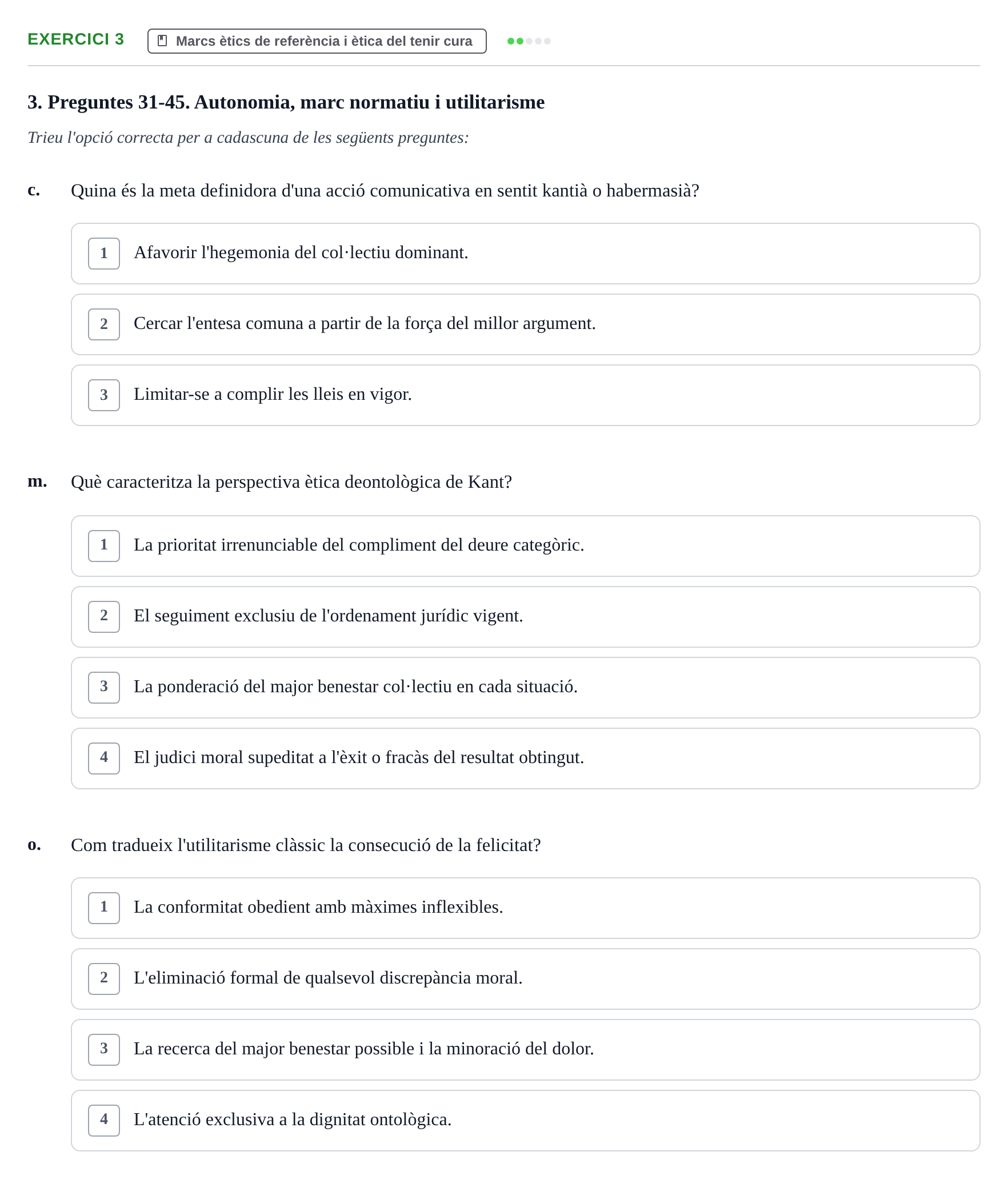Pick 'Limitar-se a complir les lleis en vigor'
The height and width of the screenshot is (1204, 1008).
[x=525, y=395]
